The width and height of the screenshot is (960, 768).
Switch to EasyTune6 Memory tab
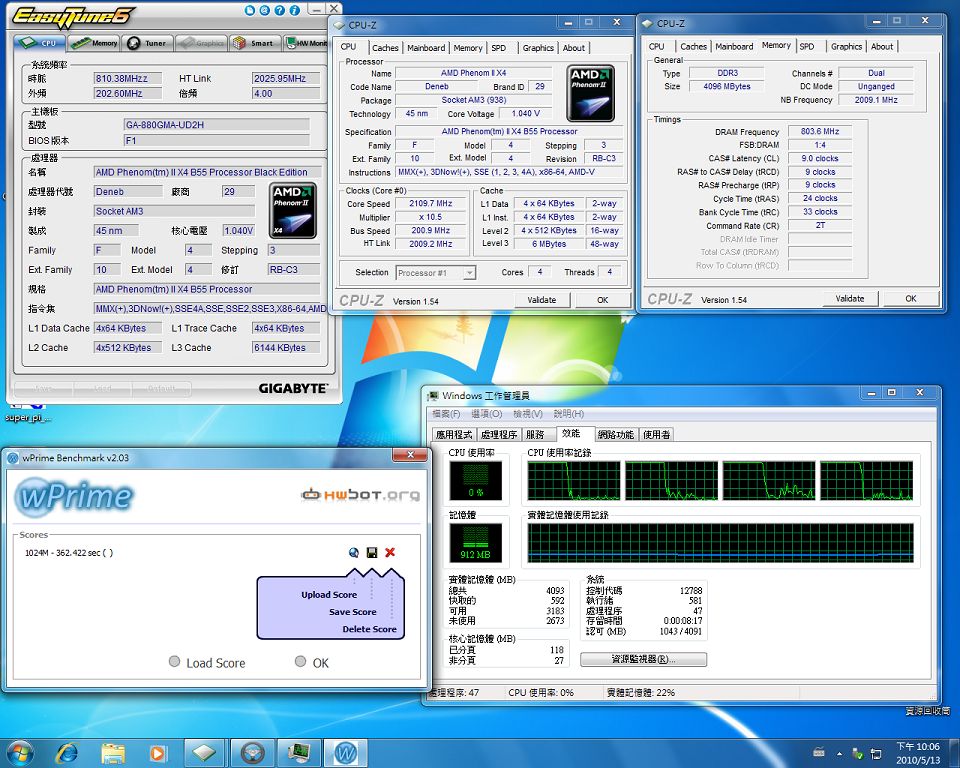click(94, 43)
